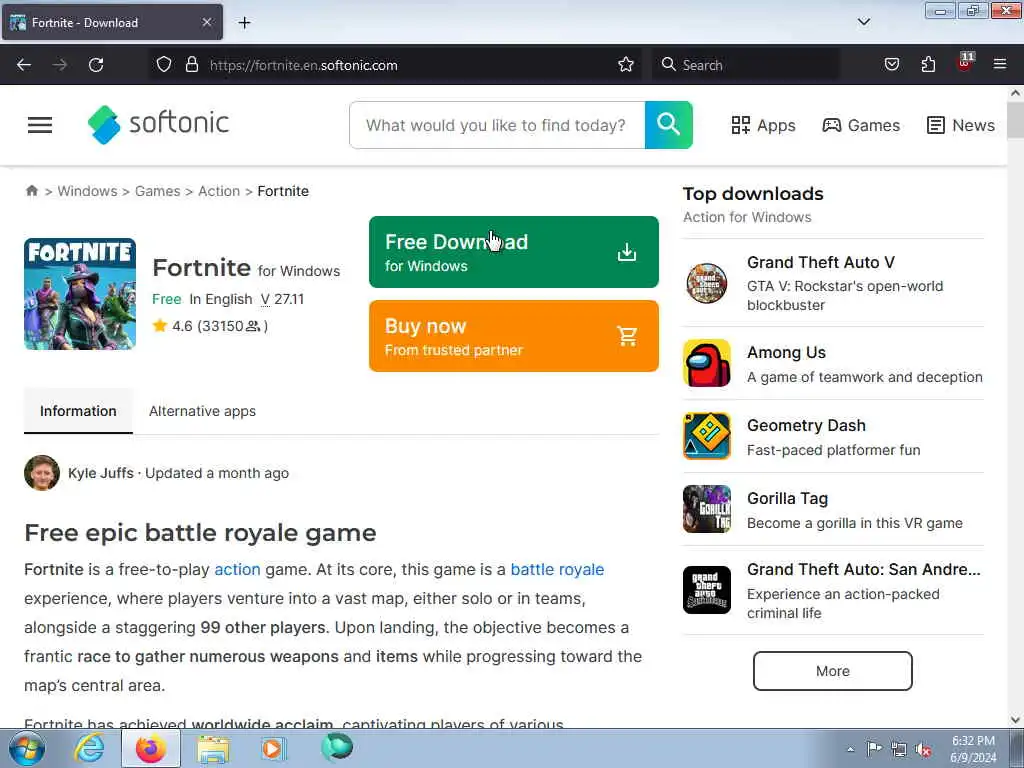Click the Geometry Dash icon
This screenshot has width=1024, height=768.
click(x=707, y=436)
